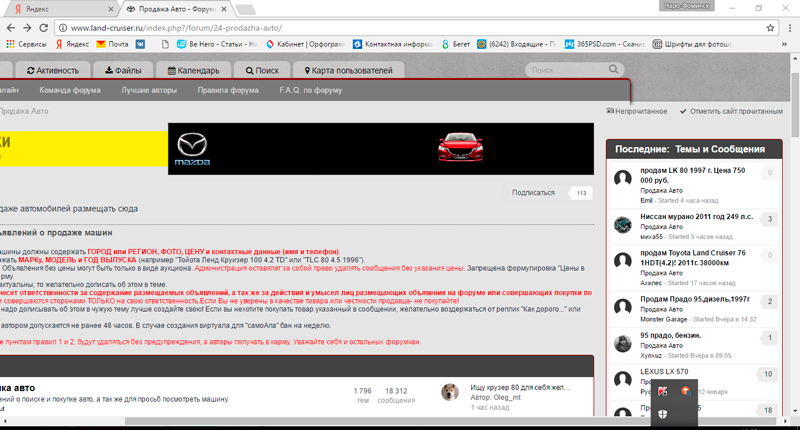Image resolution: width=800 pixels, height=430 pixels.
Task: Open the Бегет bookmark
Action: [x=456, y=44]
